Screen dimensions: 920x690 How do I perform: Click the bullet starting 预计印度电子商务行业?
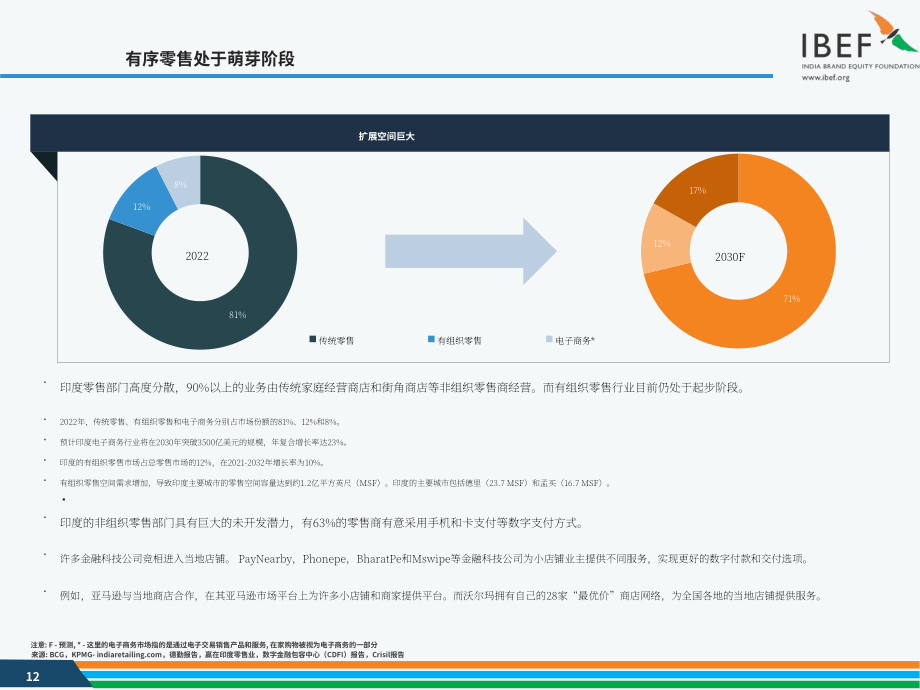pyautogui.click(x=204, y=442)
